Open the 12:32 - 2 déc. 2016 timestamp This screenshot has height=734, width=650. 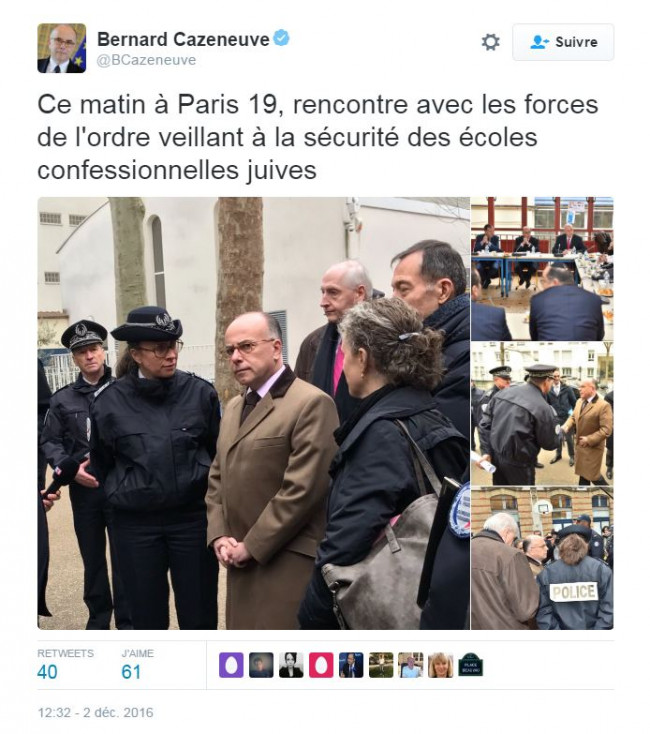(95, 712)
